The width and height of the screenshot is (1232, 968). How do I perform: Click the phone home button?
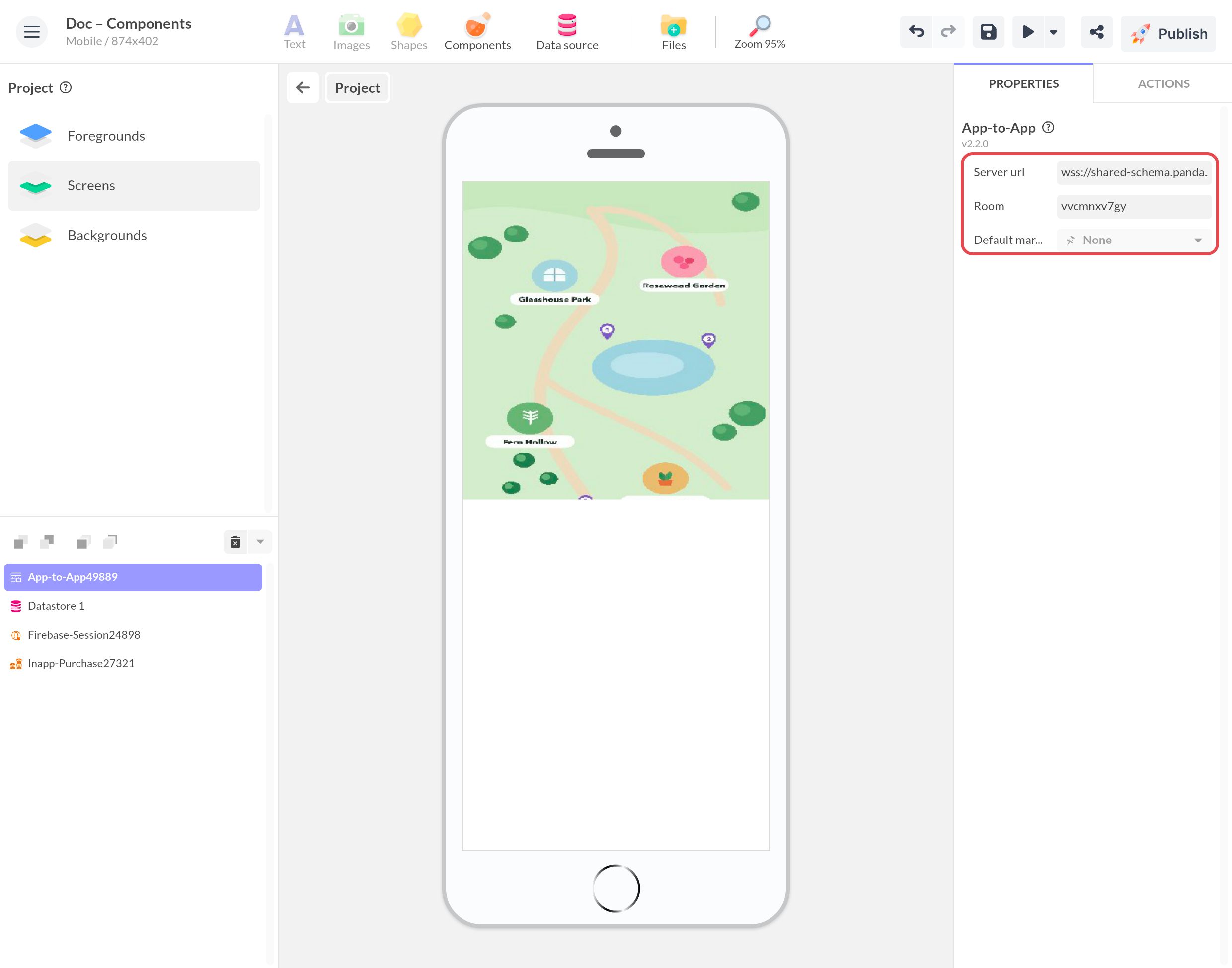pos(616,888)
